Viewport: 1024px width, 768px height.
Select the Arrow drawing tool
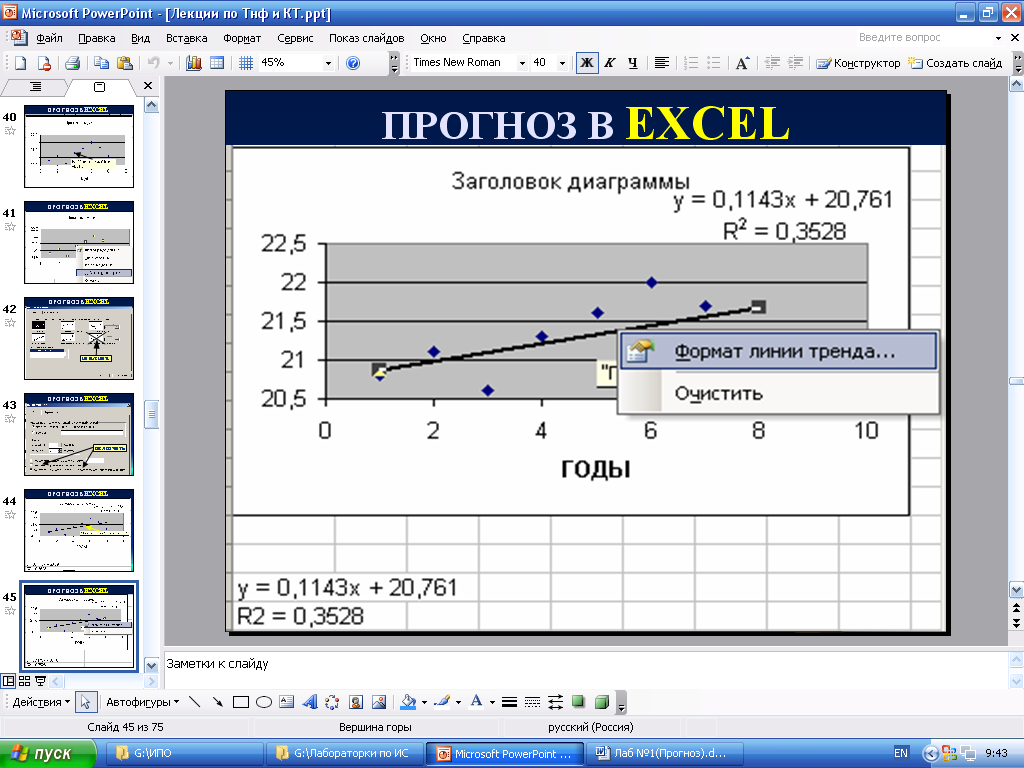[217, 702]
